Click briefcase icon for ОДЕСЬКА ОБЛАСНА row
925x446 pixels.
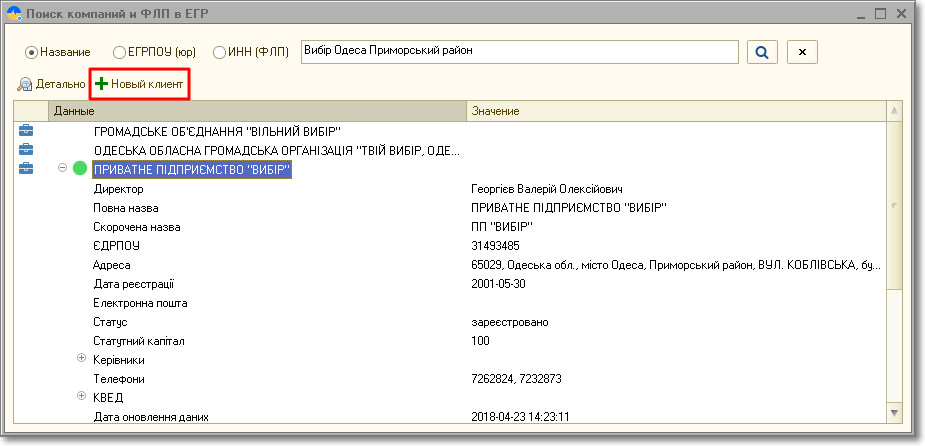point(26,150)
